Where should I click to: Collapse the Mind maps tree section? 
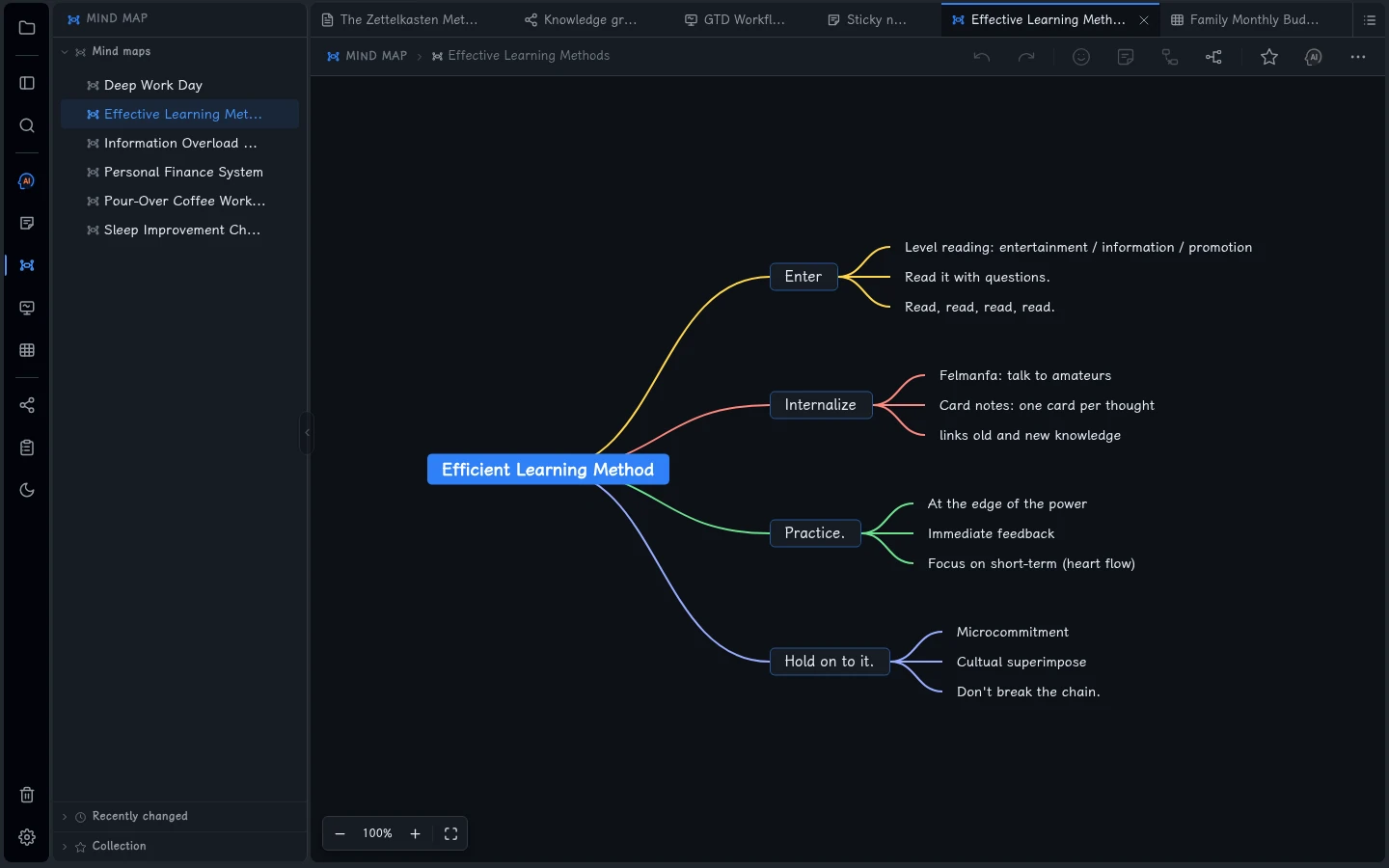point(65,52)
